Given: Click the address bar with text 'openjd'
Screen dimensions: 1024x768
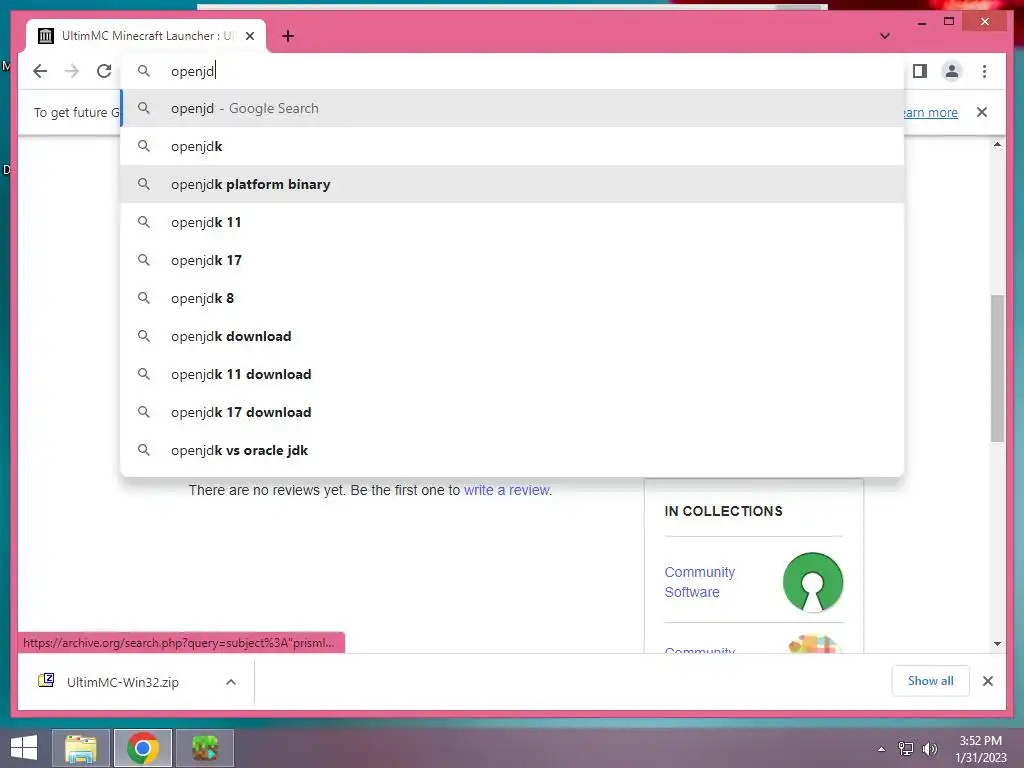Looking at the screenshot, I should click(x=513, y=71).
